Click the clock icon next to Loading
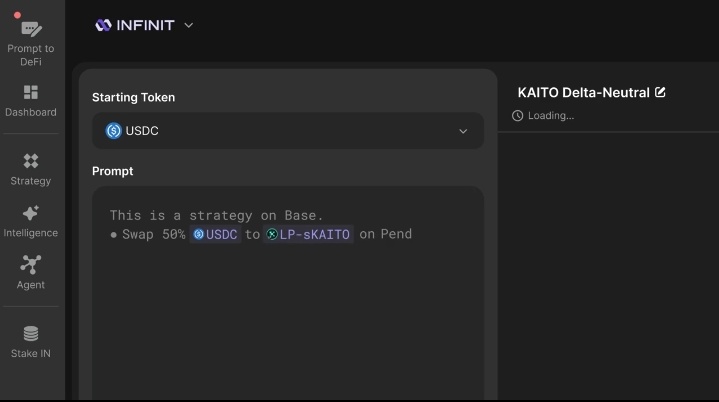Viewport: 719px width, 402px height. click(x=517, y=116)
